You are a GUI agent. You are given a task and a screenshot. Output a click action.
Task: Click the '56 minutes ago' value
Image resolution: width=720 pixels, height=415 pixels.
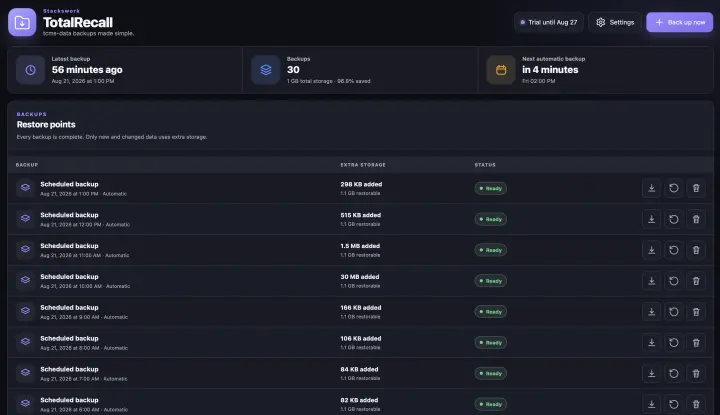click(87, 70)
